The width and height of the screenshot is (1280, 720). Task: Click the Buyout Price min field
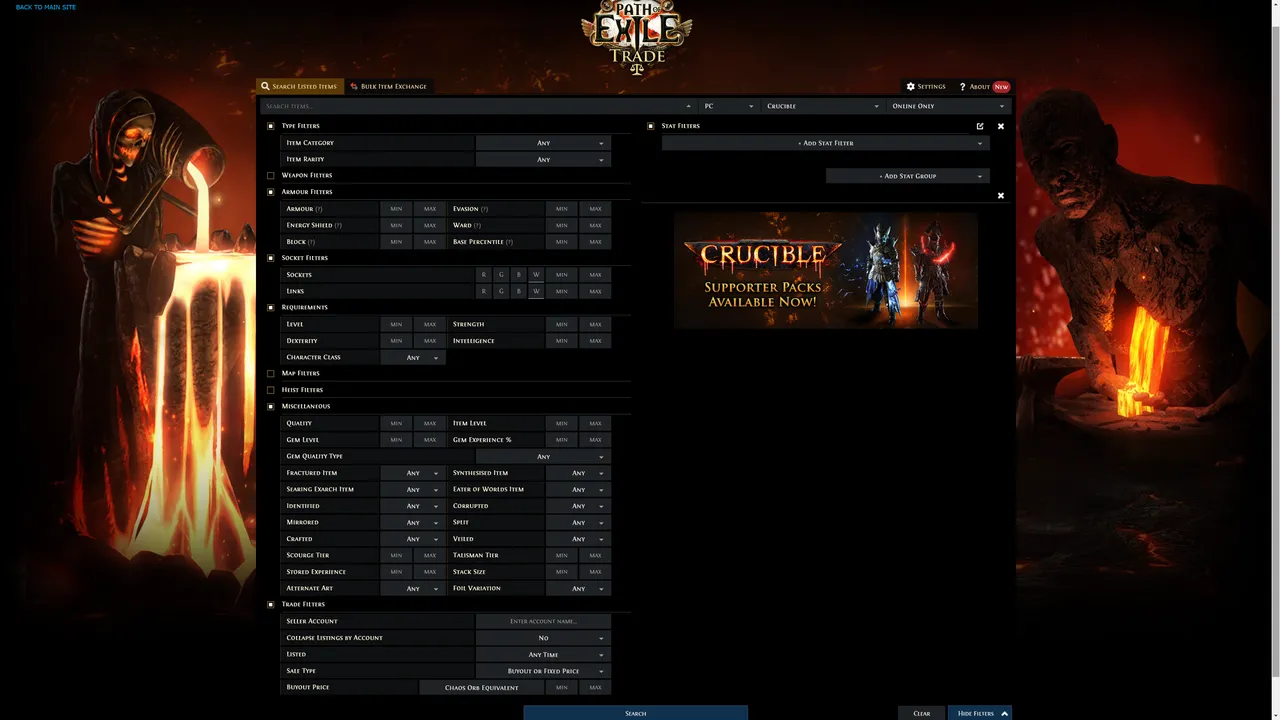(562, 687)
